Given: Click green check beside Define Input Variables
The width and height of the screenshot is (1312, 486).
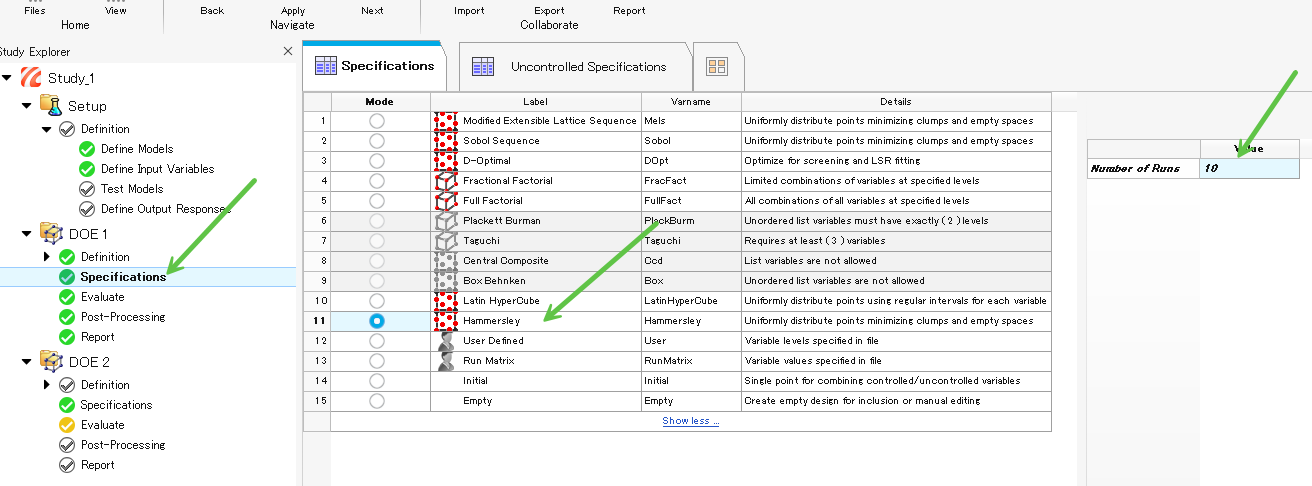Looking at the screenshot, I should coord(87,169).
